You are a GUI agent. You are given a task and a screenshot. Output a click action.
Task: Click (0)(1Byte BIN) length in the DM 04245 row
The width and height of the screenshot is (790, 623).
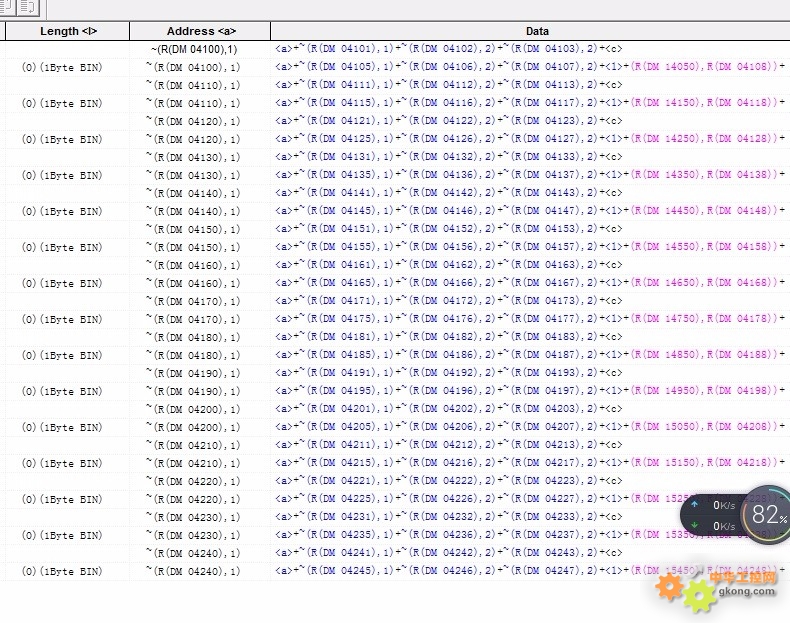tap(62, 572)
